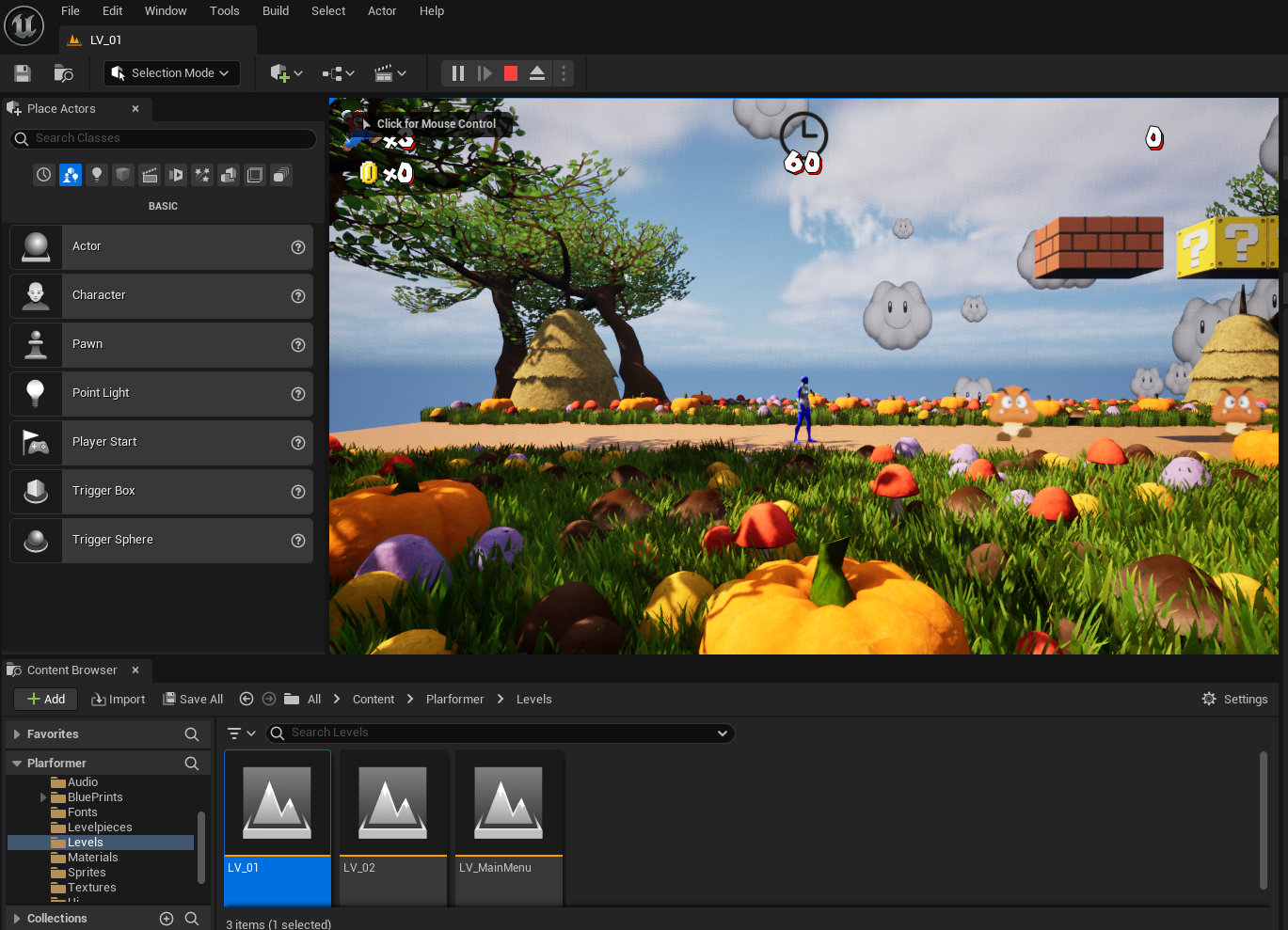Viewport: 1288px width, 930px height.
Task: Stop the play session
Action: point(511,73)
